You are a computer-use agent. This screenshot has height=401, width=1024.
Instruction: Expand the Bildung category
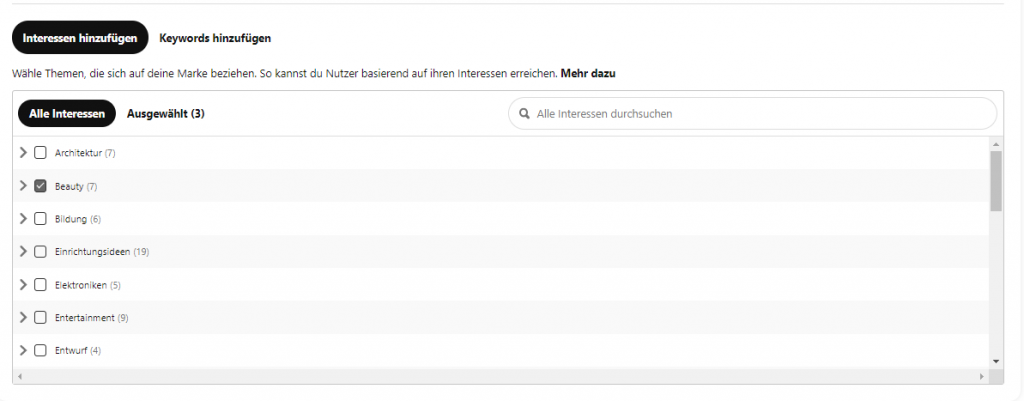[24, 219]
